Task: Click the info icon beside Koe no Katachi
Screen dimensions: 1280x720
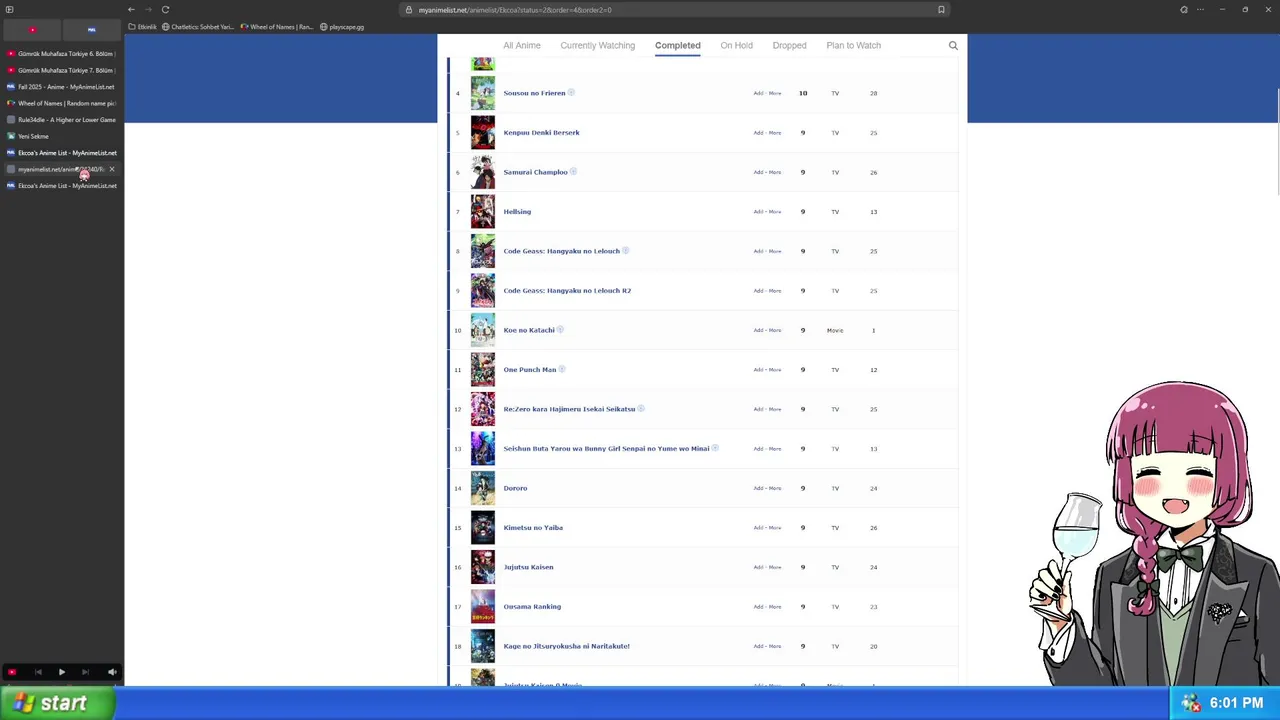Action: click(560, 330)
